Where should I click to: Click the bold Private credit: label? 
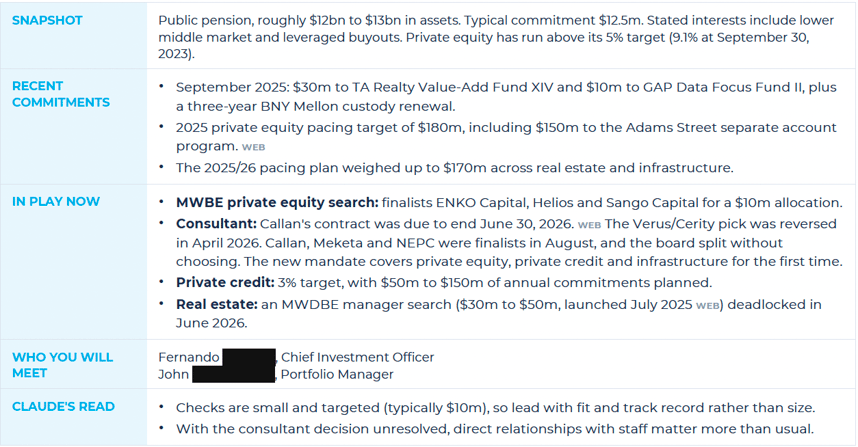point(225,282)
